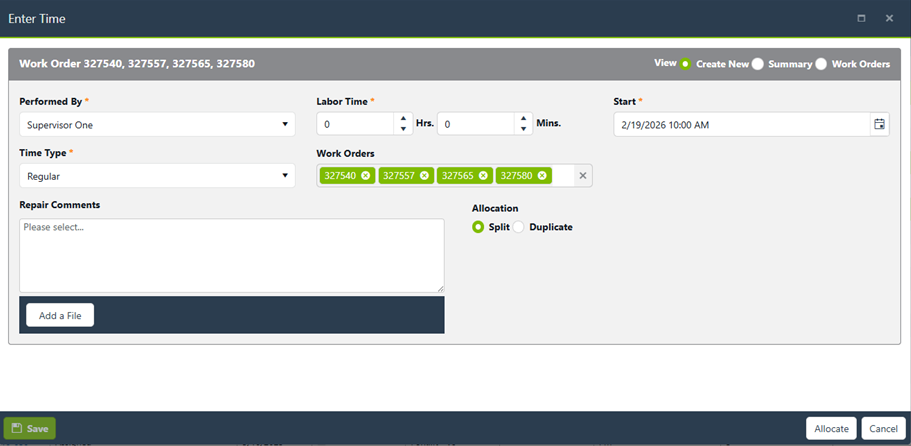Image resolution: width=911 pixels, height=446 pixels.
Task: Close the Enter Time dialog
Action: point(889,18)
